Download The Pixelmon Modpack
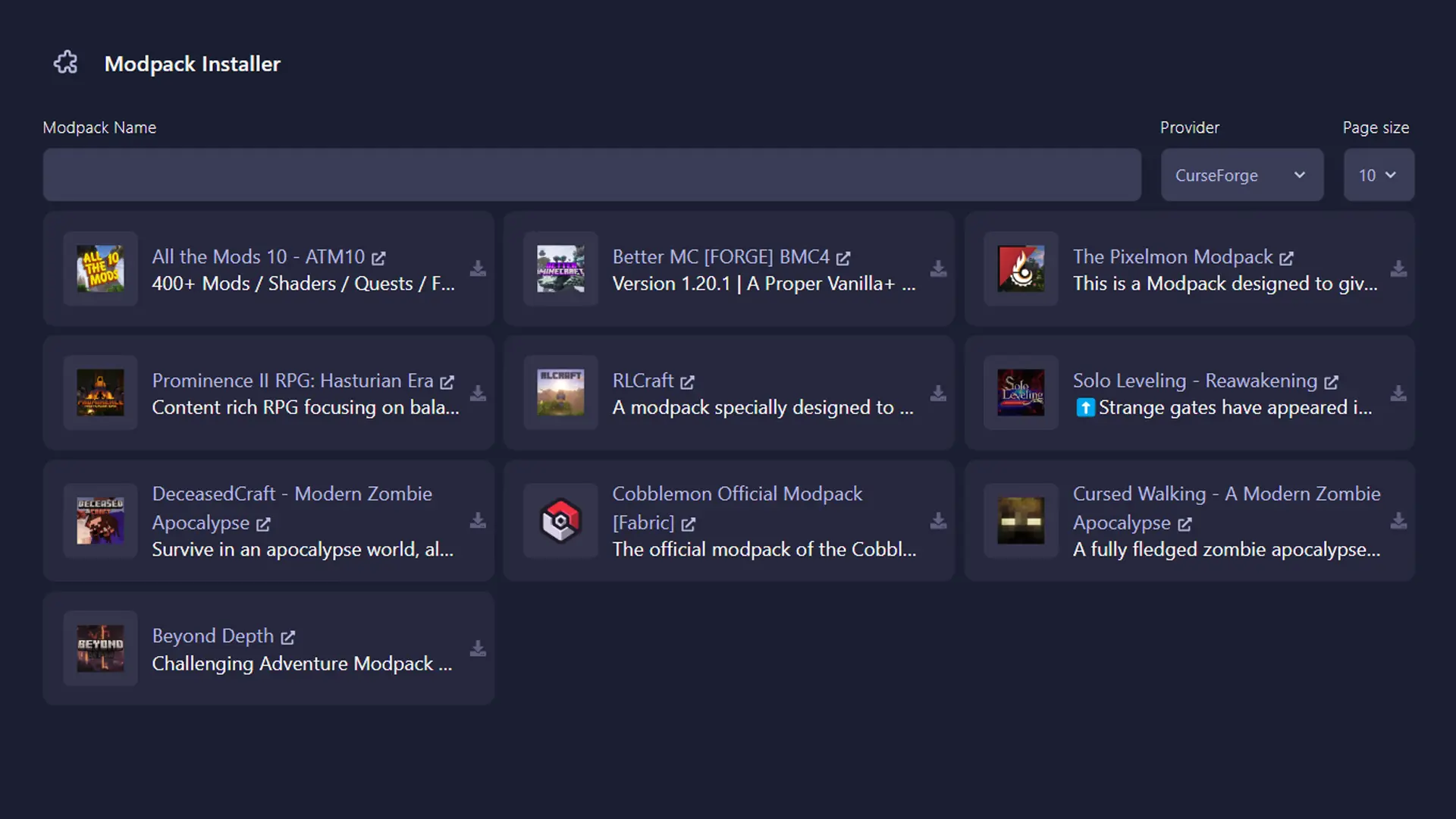1456x819 pixels. pos(1398,269)
